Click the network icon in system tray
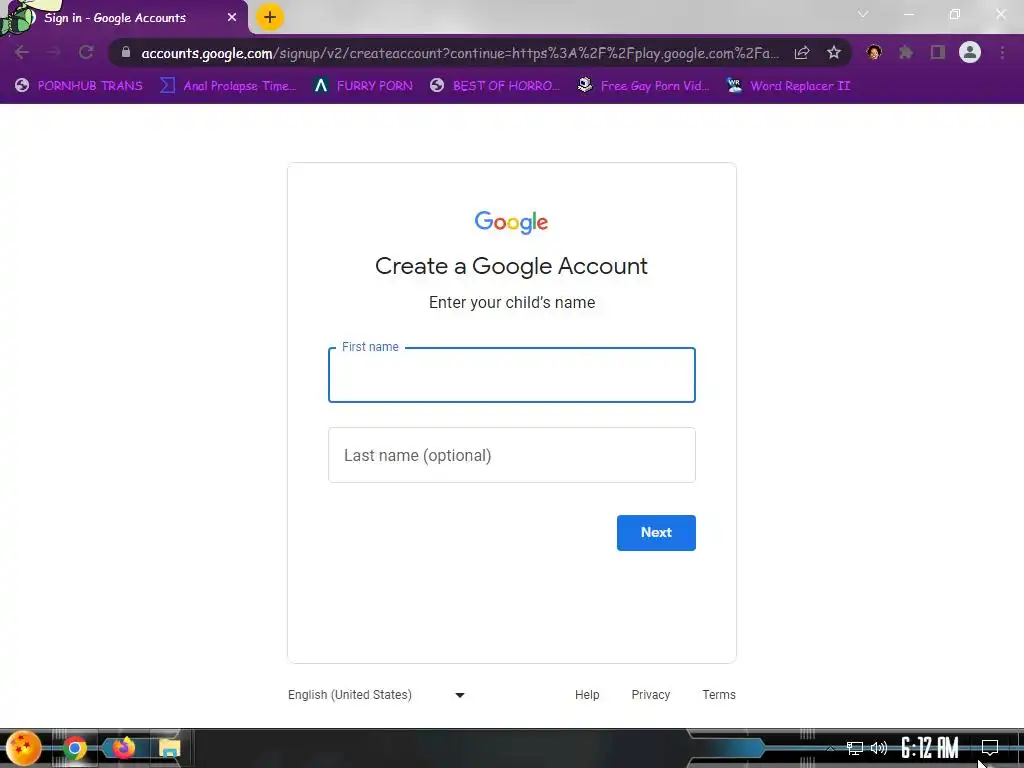Image resolution: width=1024 pixels, height=768 pixels. point(855,748)
